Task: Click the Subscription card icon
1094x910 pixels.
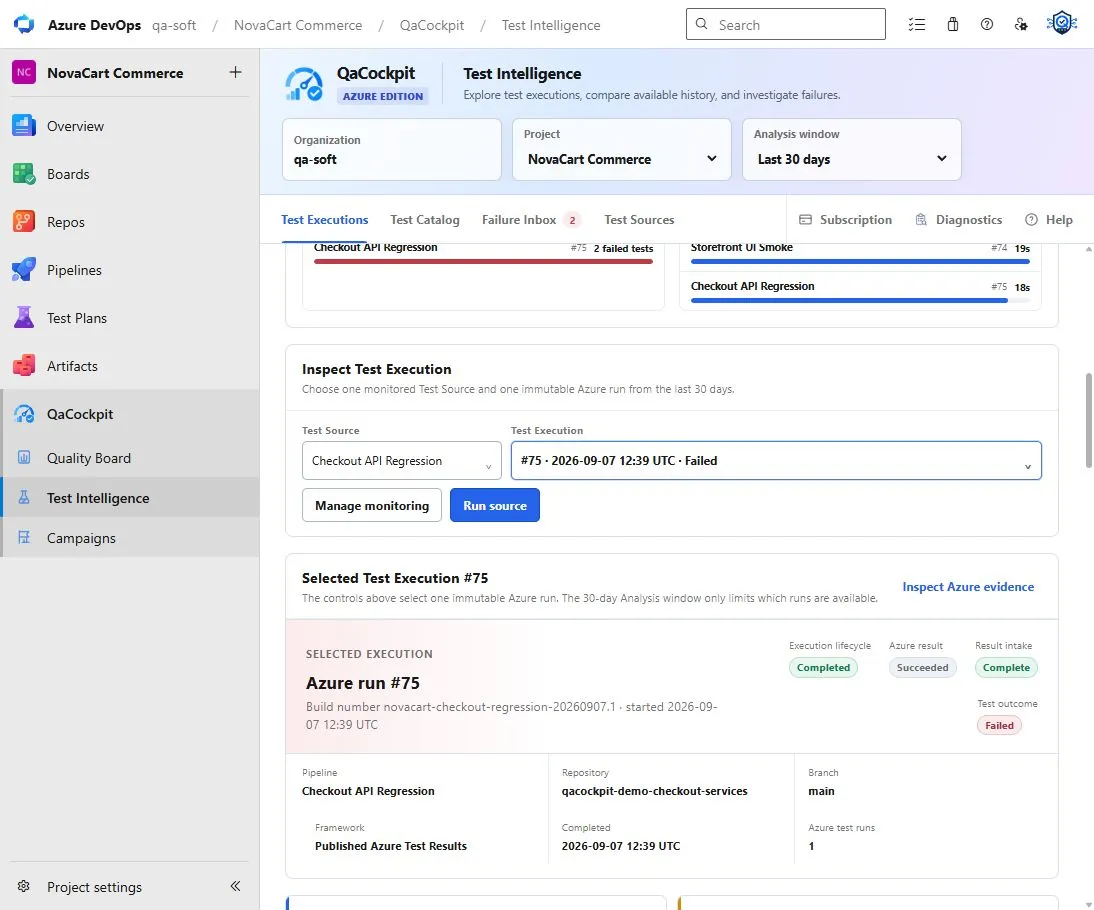Action: [805, 220]
